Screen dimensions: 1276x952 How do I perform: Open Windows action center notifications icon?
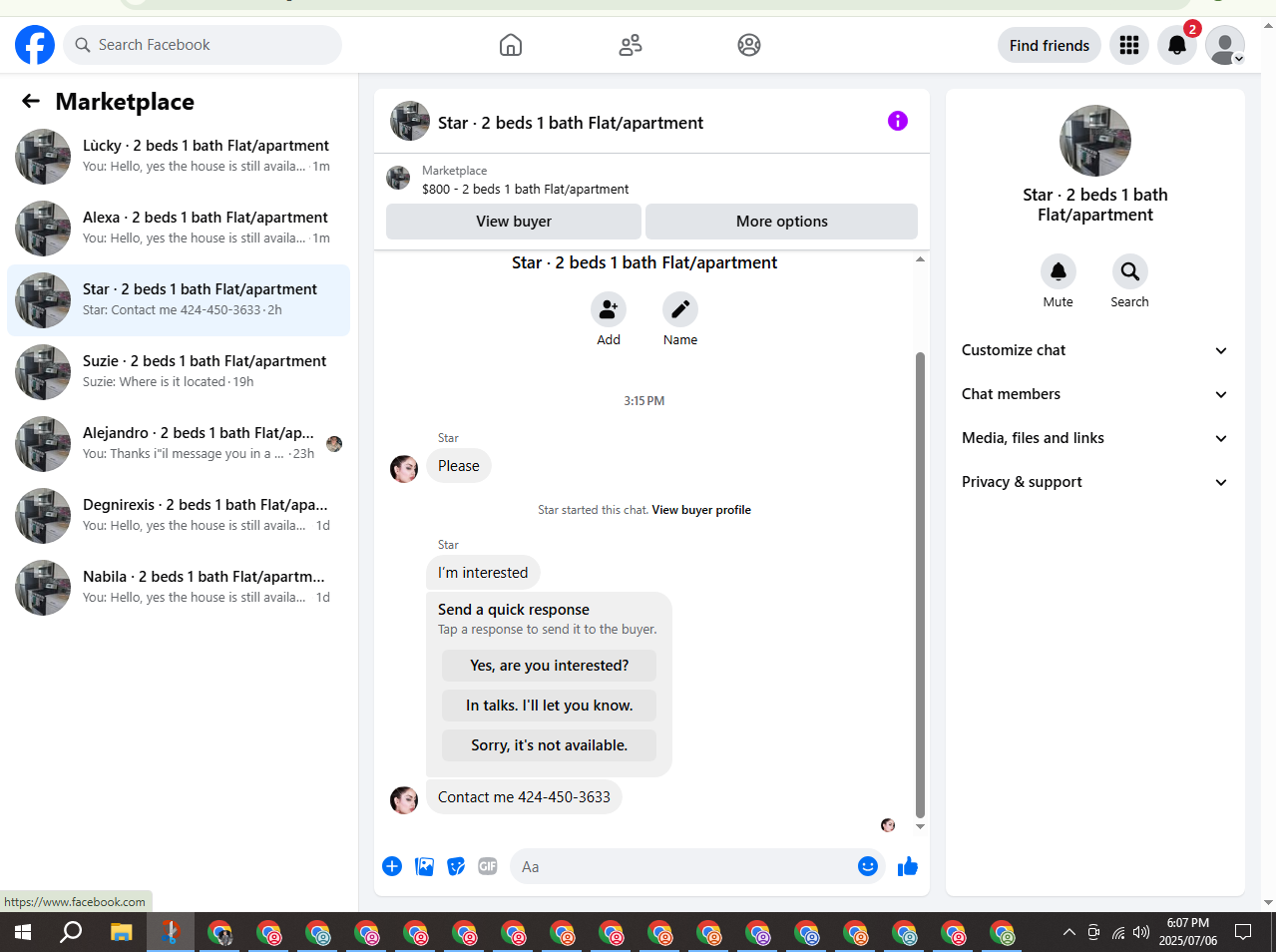tap(1243, 933)
